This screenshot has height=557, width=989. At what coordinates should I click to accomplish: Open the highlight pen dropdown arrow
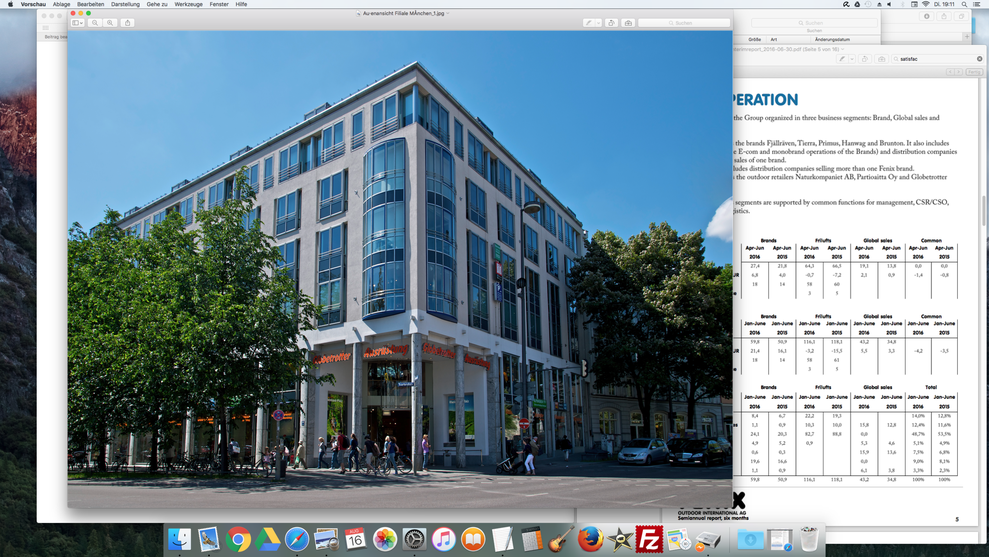coord(599,23)
